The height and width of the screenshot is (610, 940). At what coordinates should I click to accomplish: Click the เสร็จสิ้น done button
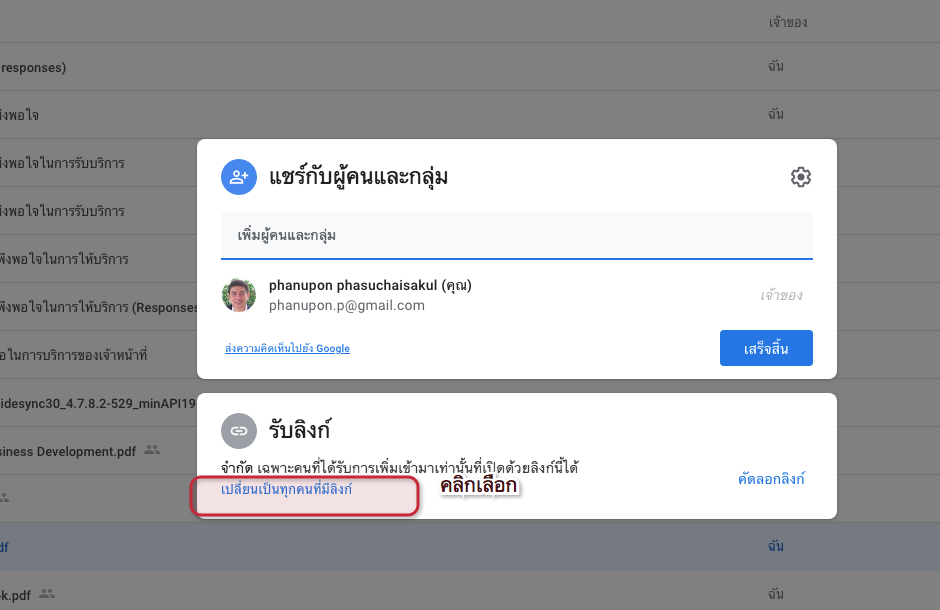(x=766, y=348)
